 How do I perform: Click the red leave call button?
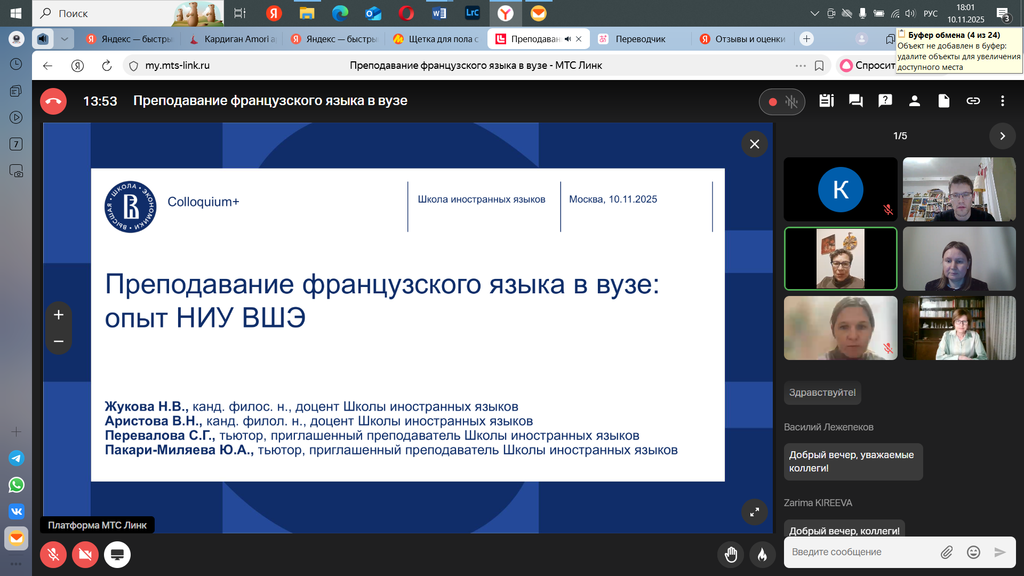54,101
